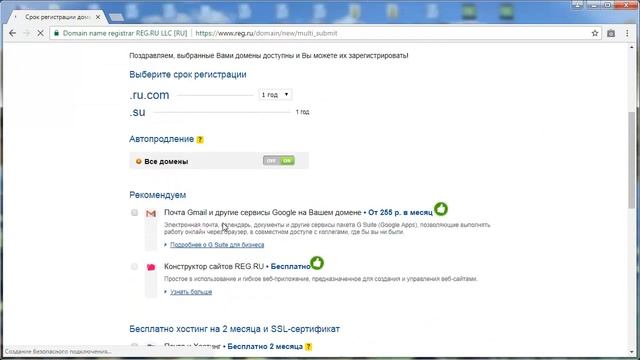Check the REG.RU site builder checkbox

(x=134, y=267)
